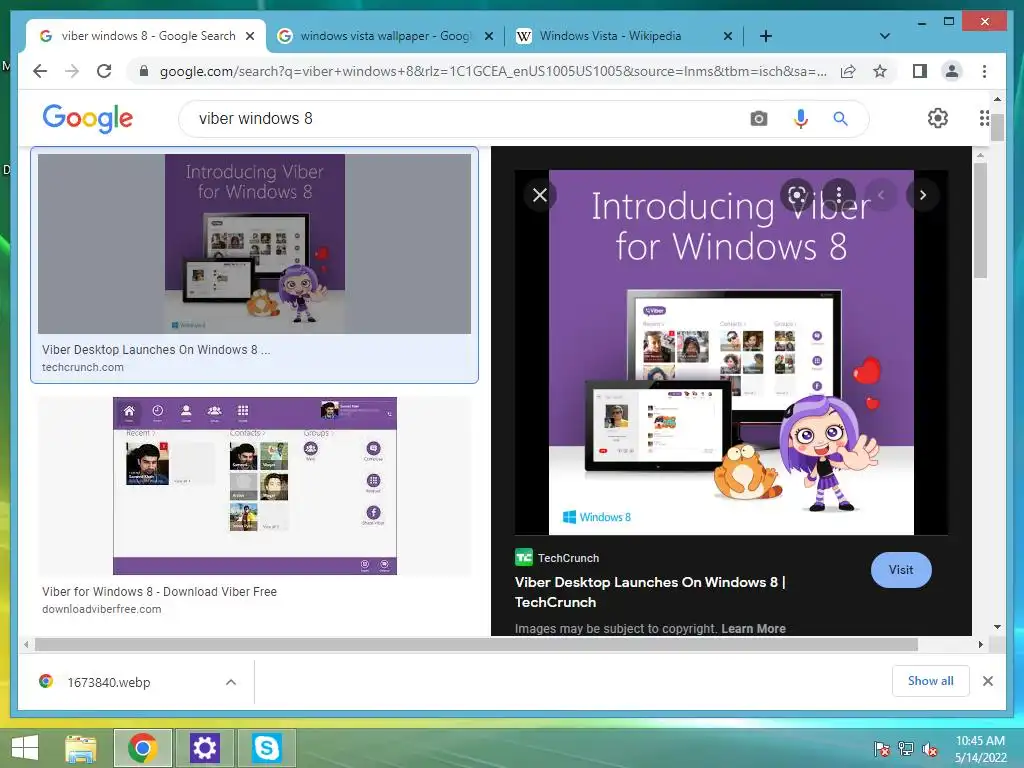1024x768 pixels.
Task: Click the browser forward arrow
Action: point(72,71)
